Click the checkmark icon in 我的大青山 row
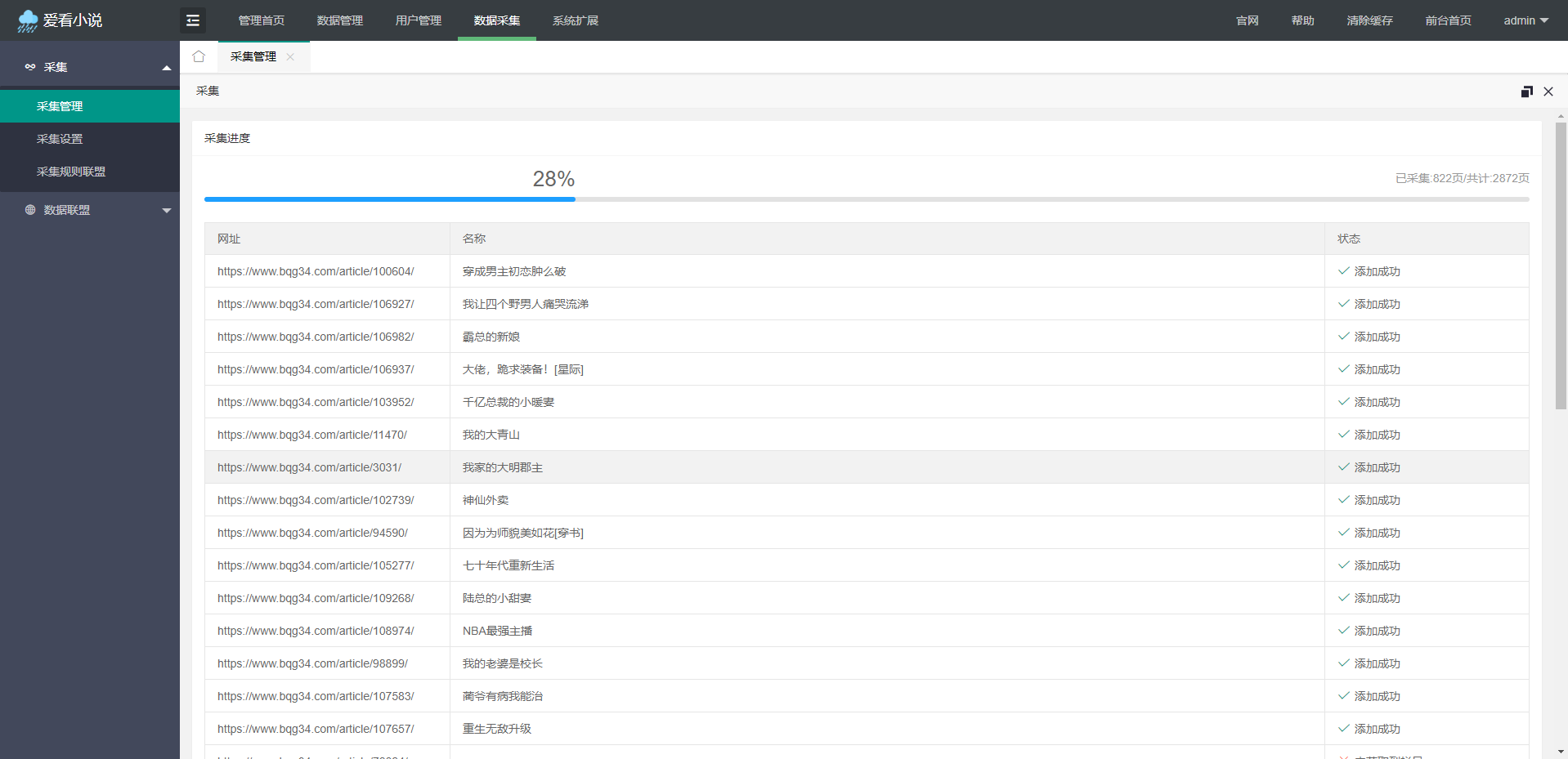 coord(1343,434)
